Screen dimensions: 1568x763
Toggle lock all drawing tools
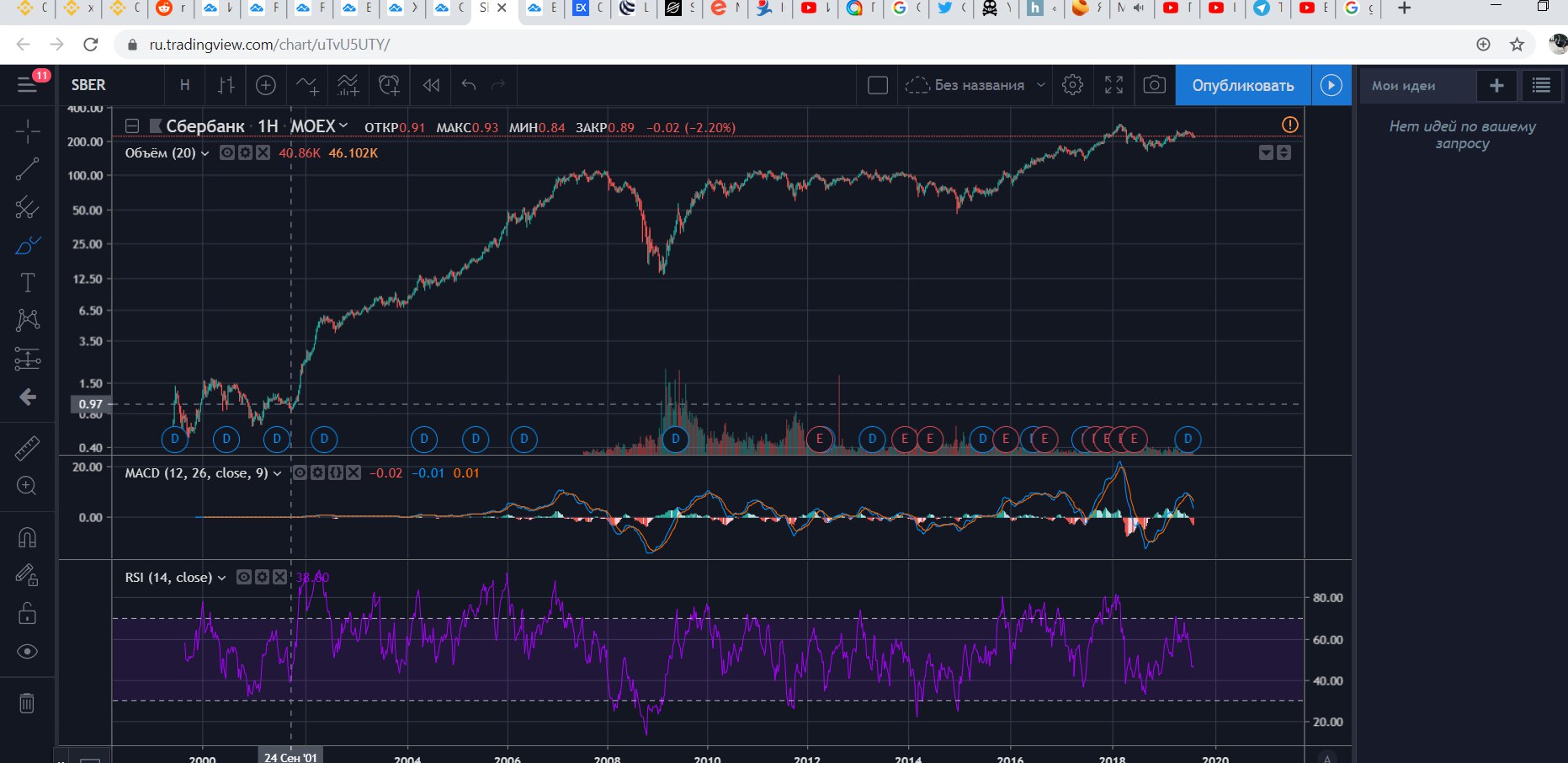(x=27, y=613)
